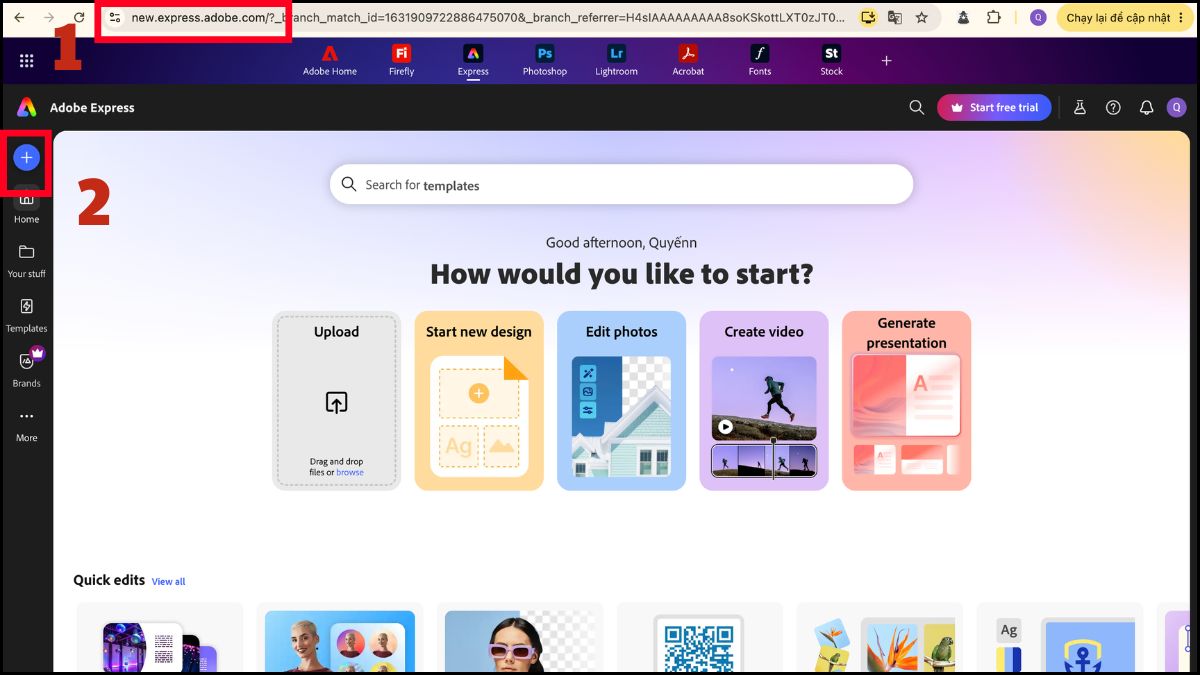The width and height of the screenshot is (1200, 675).
Task: Open the QR code quick edit thumbnail
Action: pos(700,638)
